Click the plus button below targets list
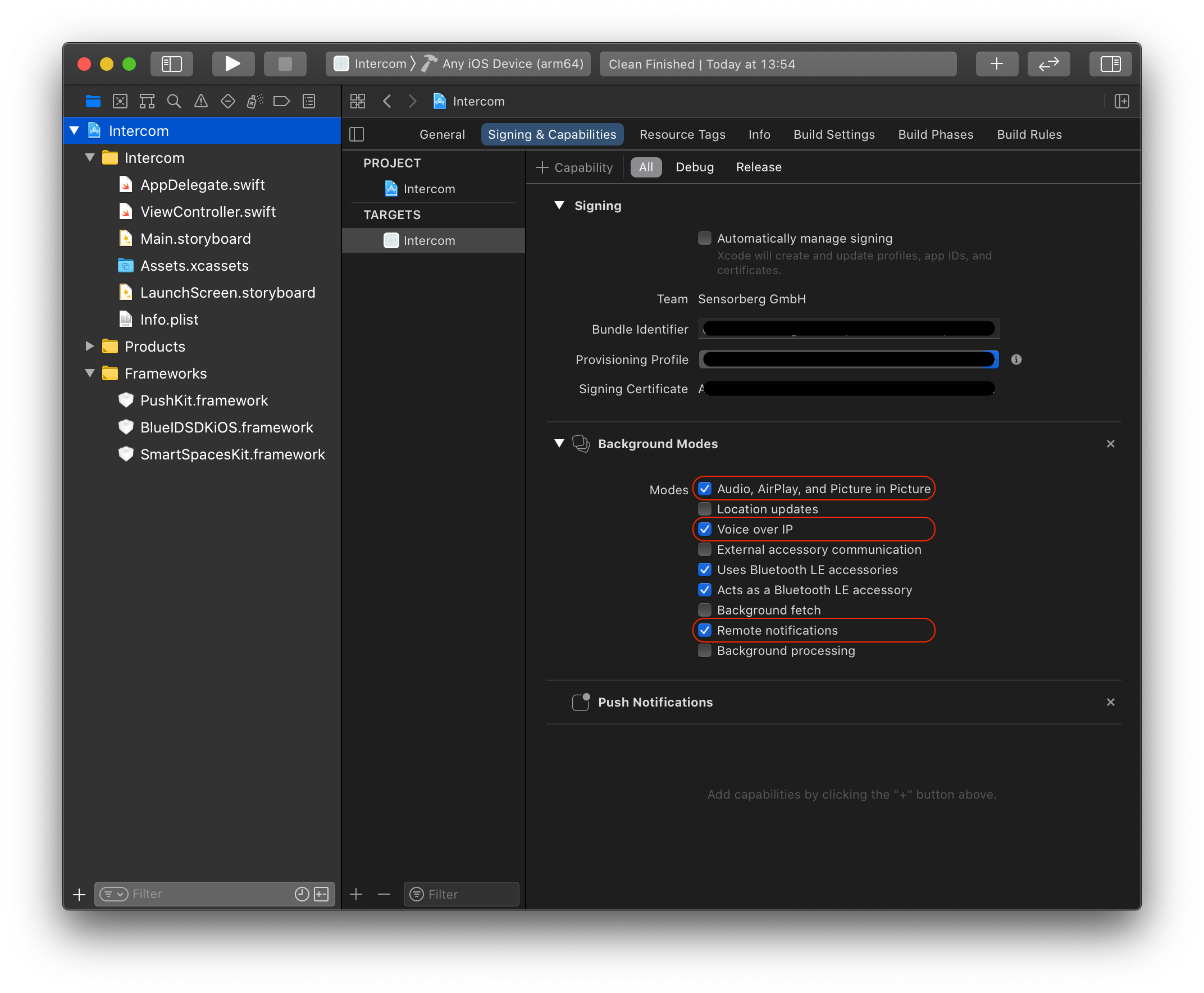 click(x=357, y=894)
